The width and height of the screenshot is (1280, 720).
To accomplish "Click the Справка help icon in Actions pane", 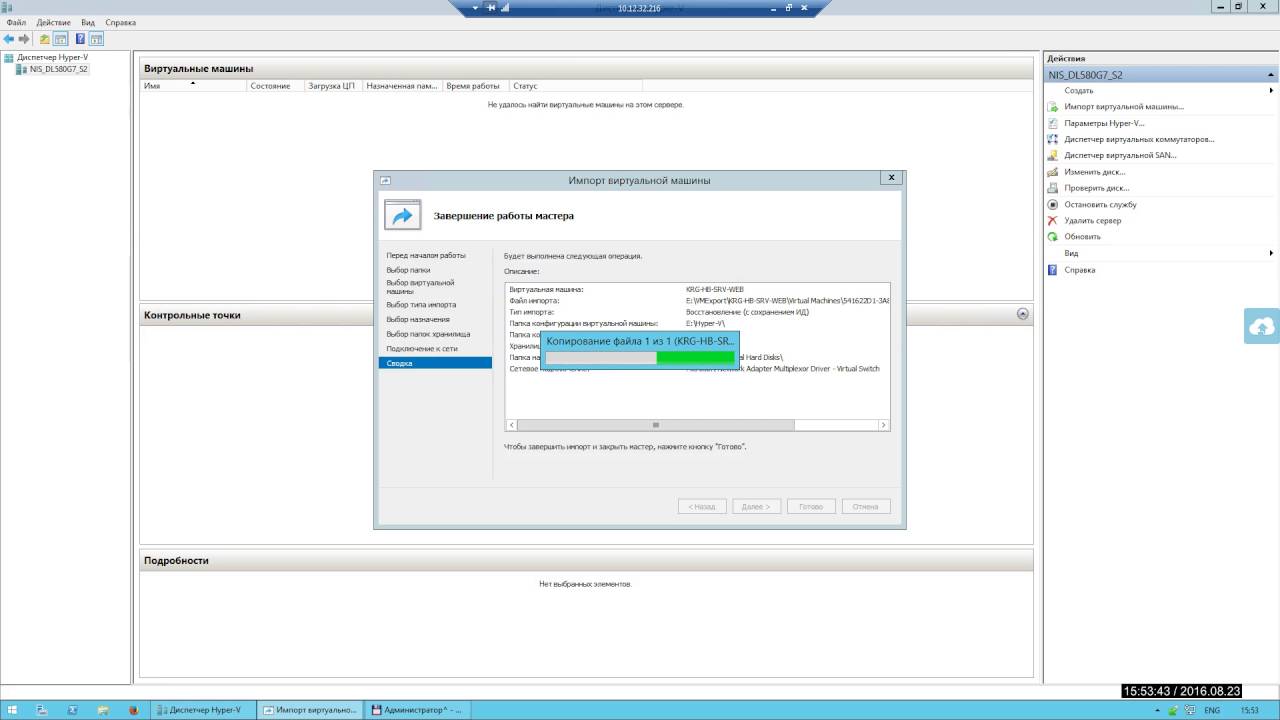I will pos(1053,270).
